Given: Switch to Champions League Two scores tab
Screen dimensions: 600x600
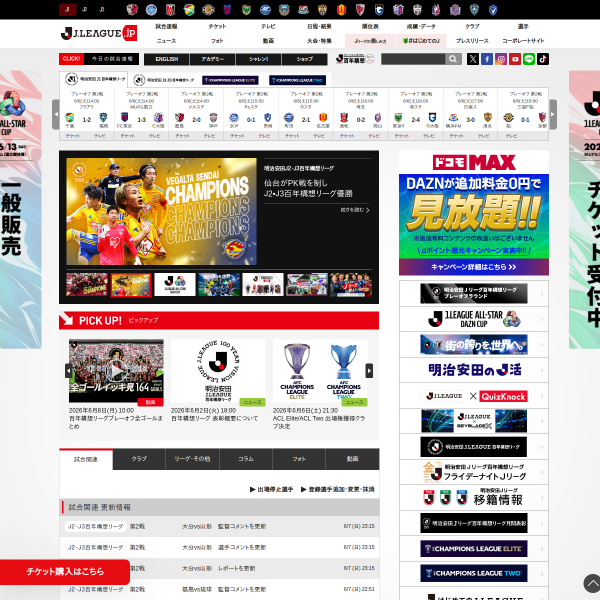Looking at the screenshot, I should tap(297, 80).
